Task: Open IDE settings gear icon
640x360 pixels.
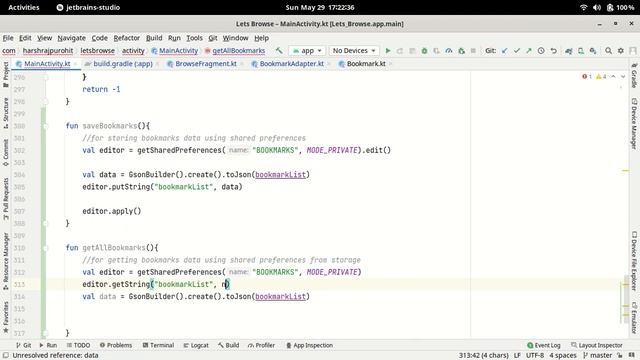Action: 620,51
